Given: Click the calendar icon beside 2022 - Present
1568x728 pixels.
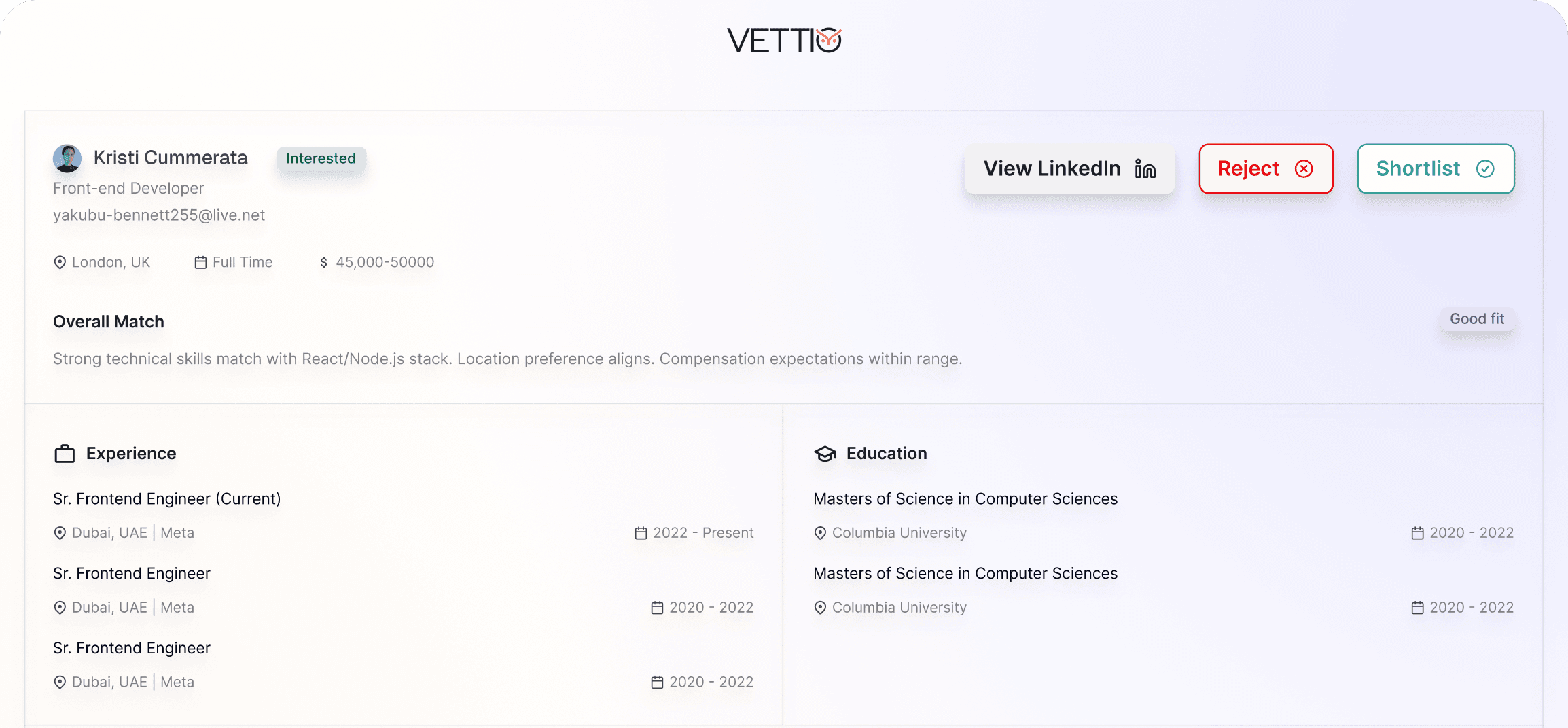Looking at the screenshot, I should [x=641, y=533].
